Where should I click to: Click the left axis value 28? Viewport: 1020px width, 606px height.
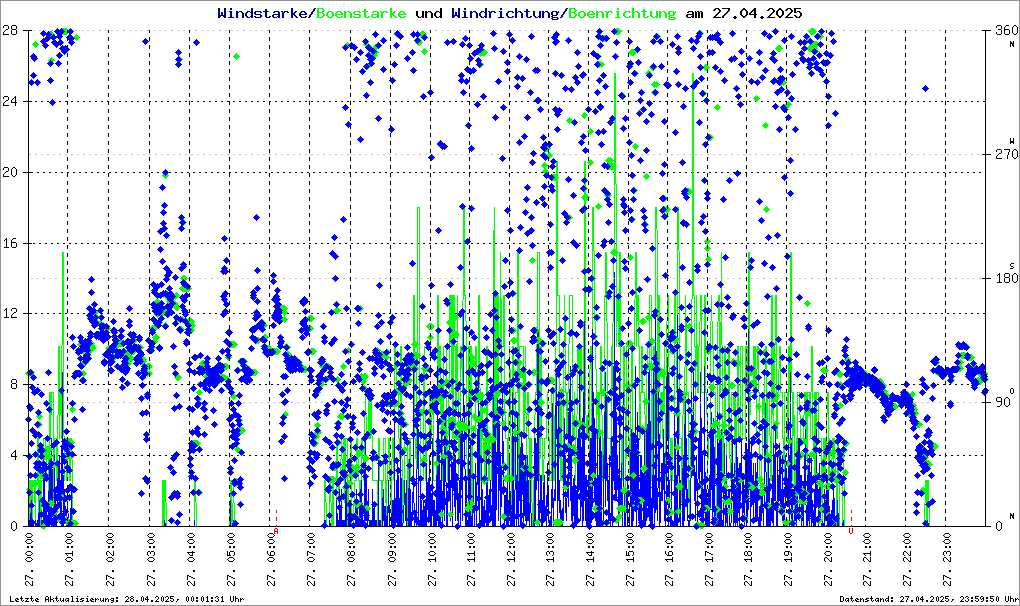(9, 30)
